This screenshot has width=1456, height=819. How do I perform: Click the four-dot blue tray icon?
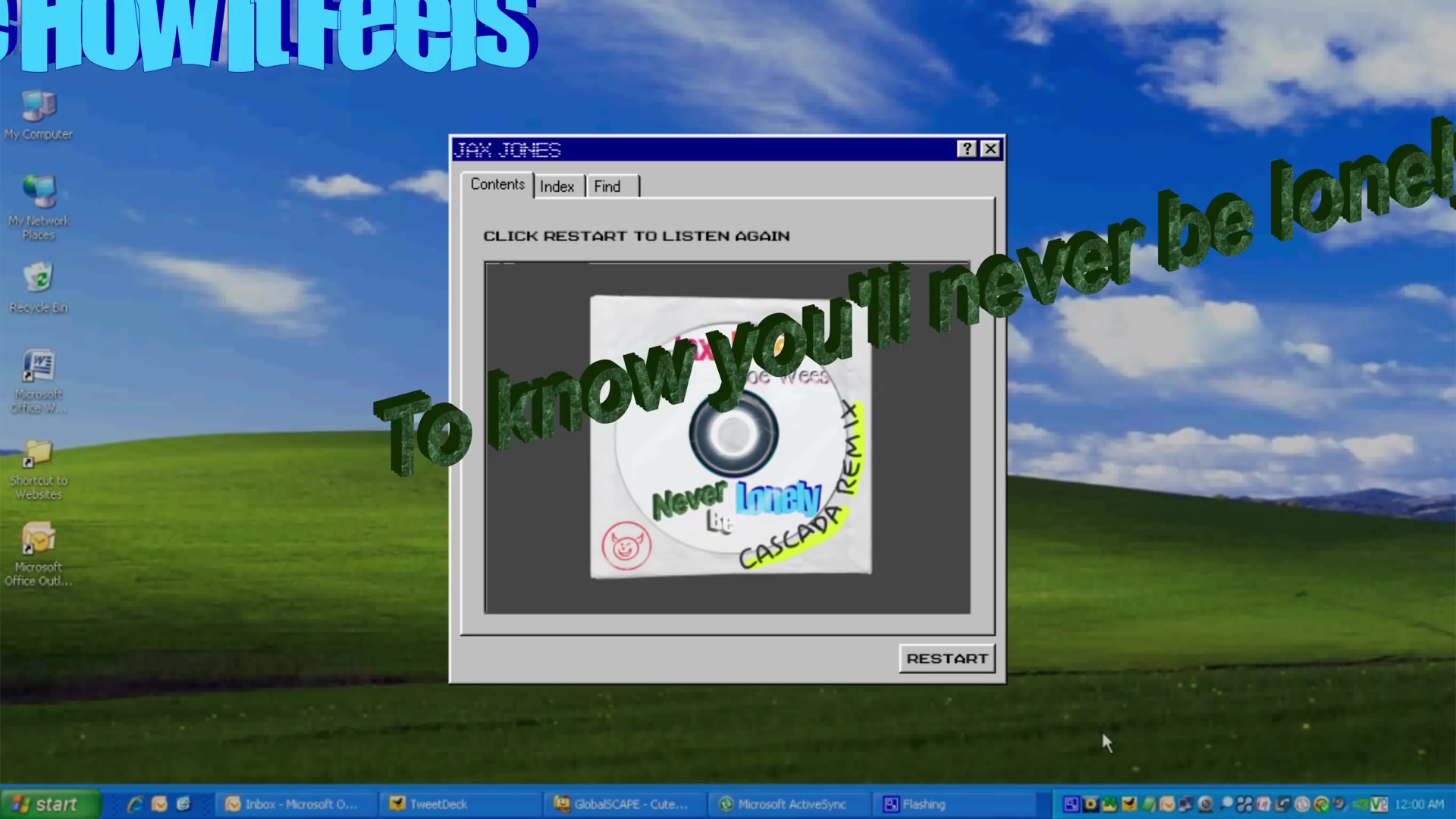(x=1244, y=804)
